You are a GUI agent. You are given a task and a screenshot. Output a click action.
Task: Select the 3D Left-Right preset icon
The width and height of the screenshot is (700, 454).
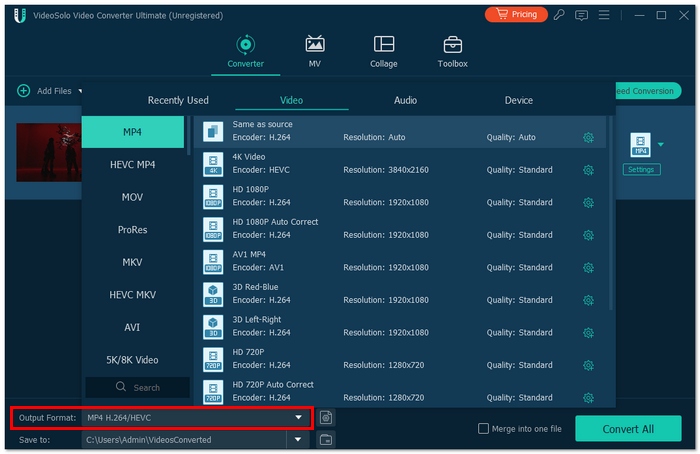pyautogui.click(x=213, y=327)
